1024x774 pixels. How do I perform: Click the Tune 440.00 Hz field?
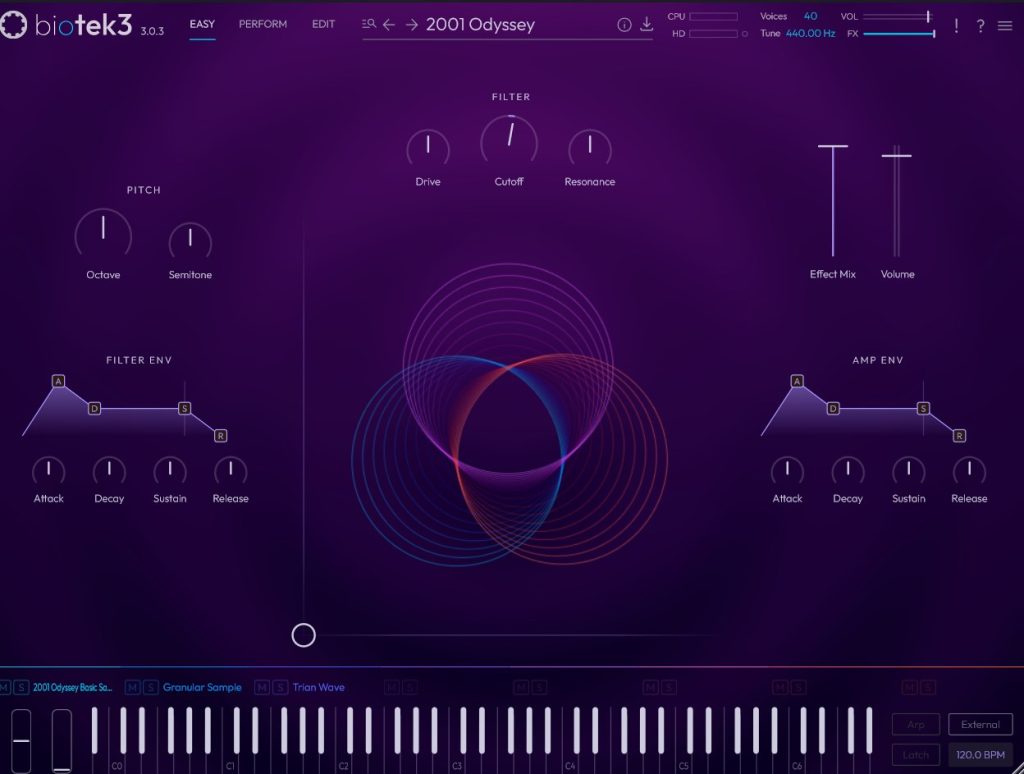810,33
